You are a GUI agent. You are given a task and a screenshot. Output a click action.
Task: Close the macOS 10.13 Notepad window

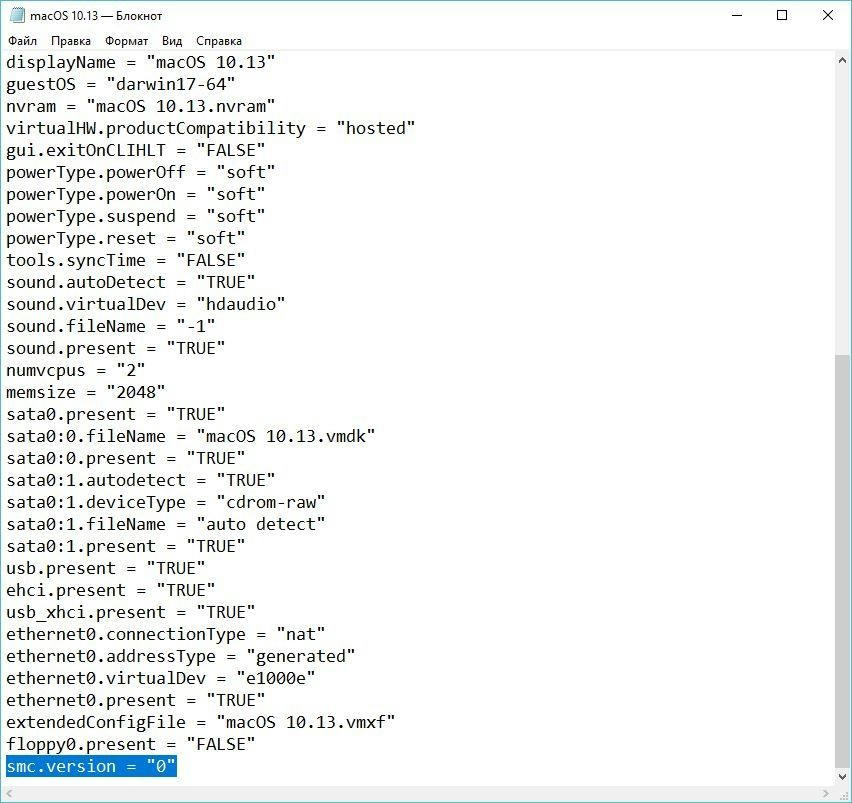point(828,16)
